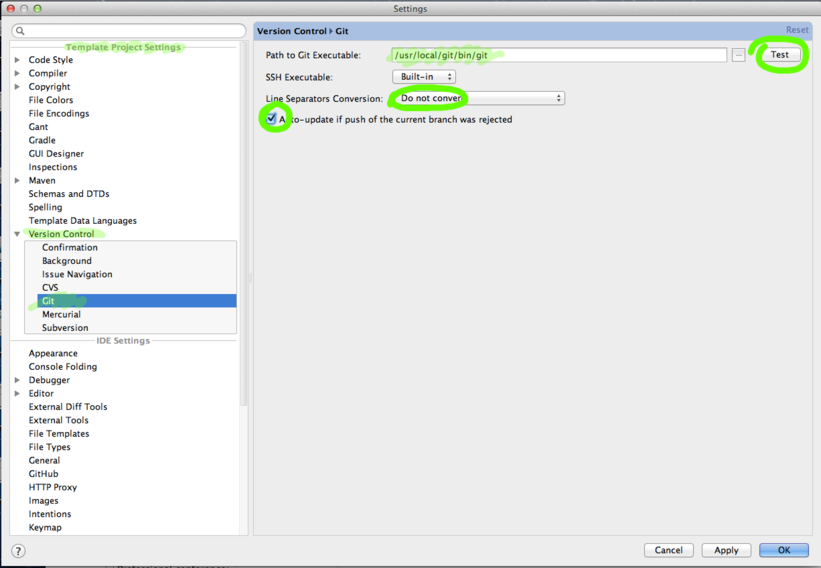Expand the Debugger tree node
The width and height of the screenshot is (821, 568).
pos(17,380)
